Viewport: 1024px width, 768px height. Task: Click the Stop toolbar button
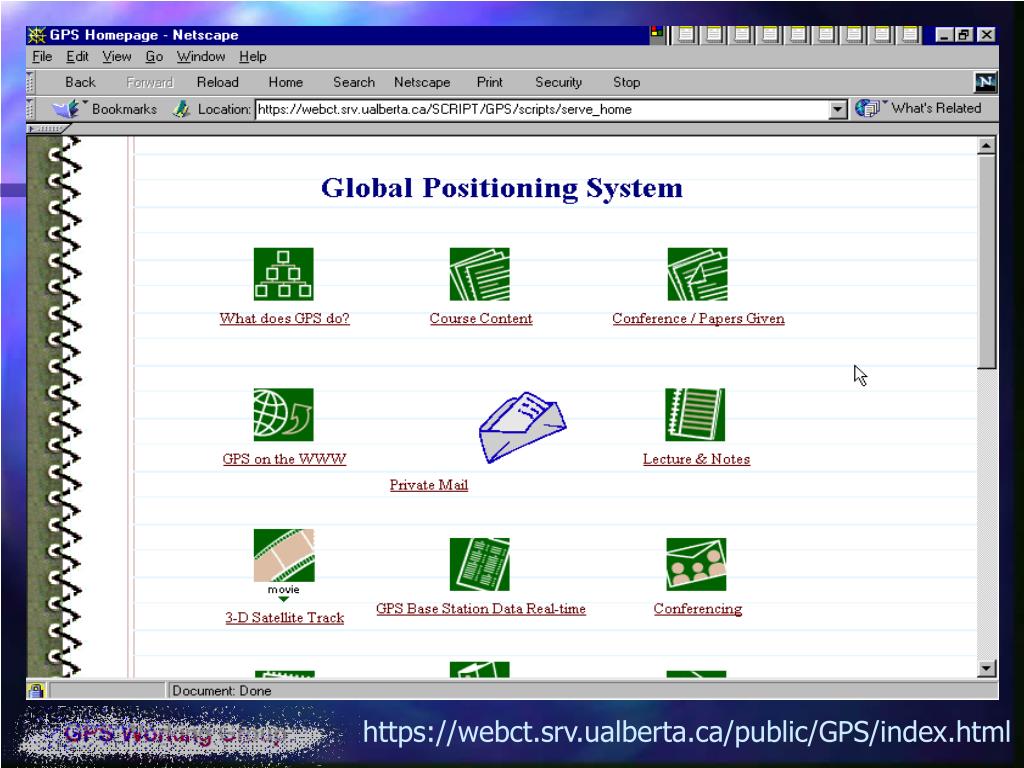click(x=626, y=82)
